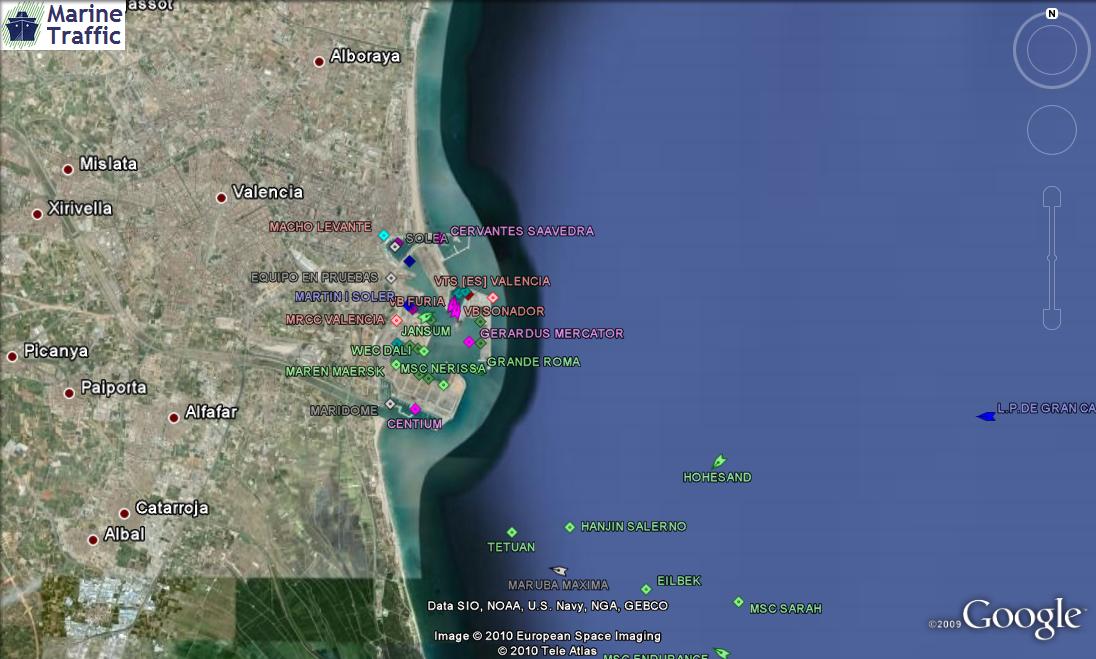
Task: Select the magenta CENTIUM vessel marker
Action: coord(415,408)
